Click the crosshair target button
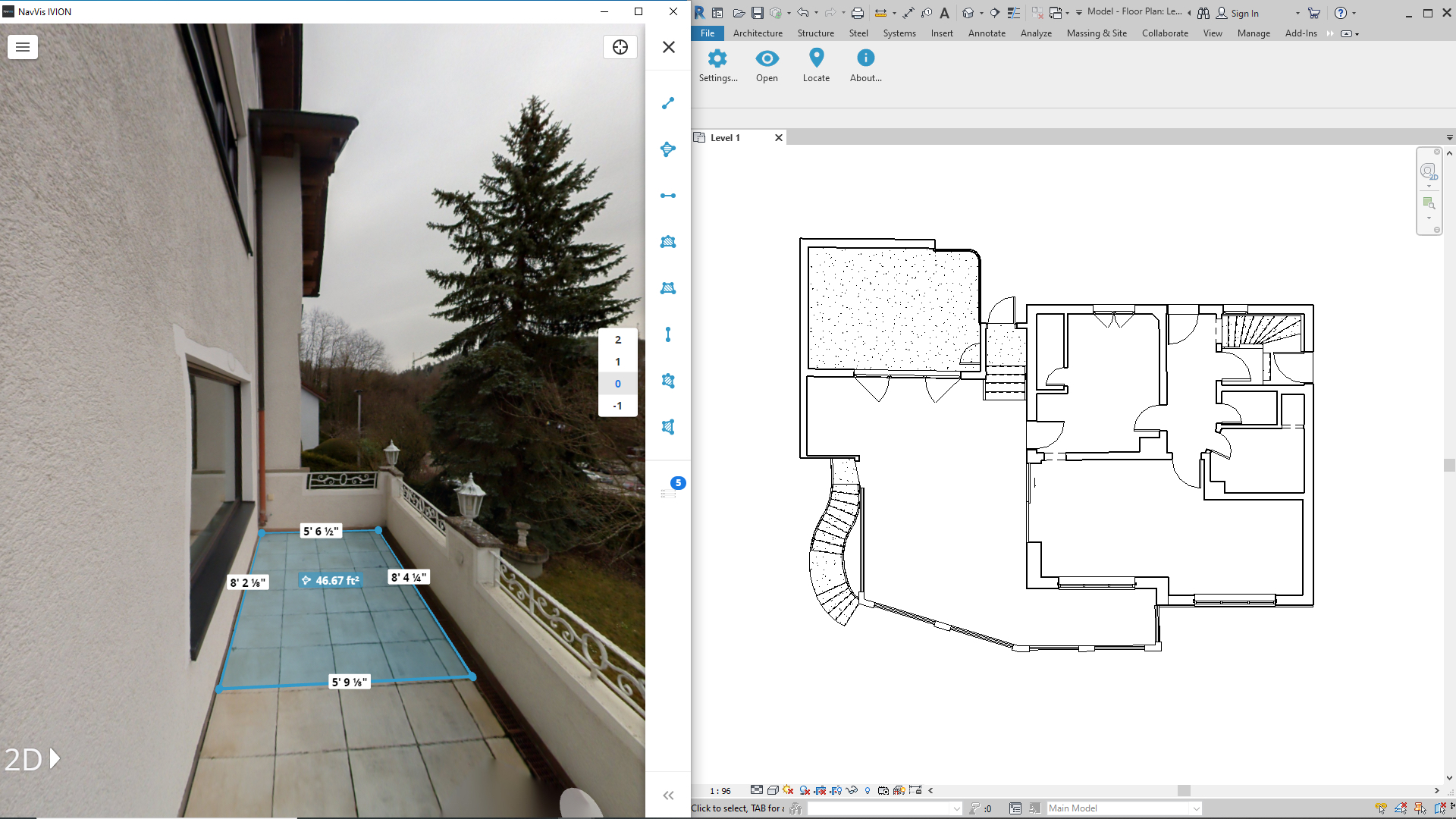1456x819 pixels. [620, 47]
